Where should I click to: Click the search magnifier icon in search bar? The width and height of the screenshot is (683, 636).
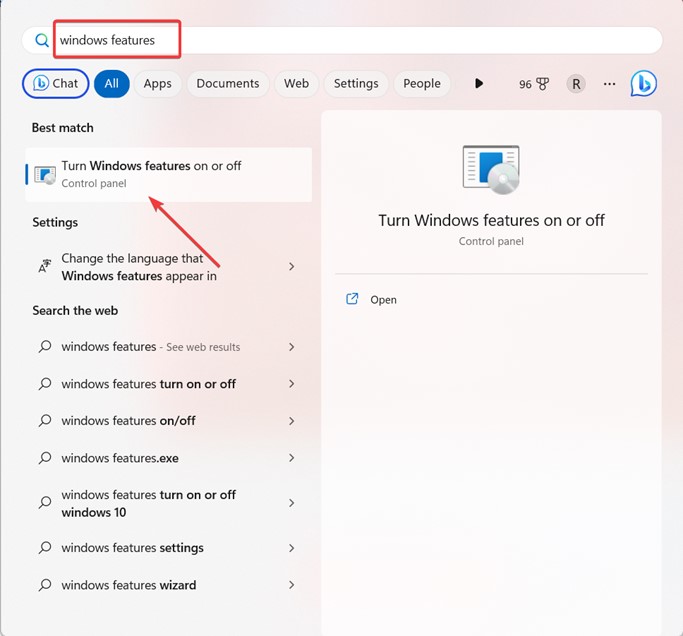[42, 41]
